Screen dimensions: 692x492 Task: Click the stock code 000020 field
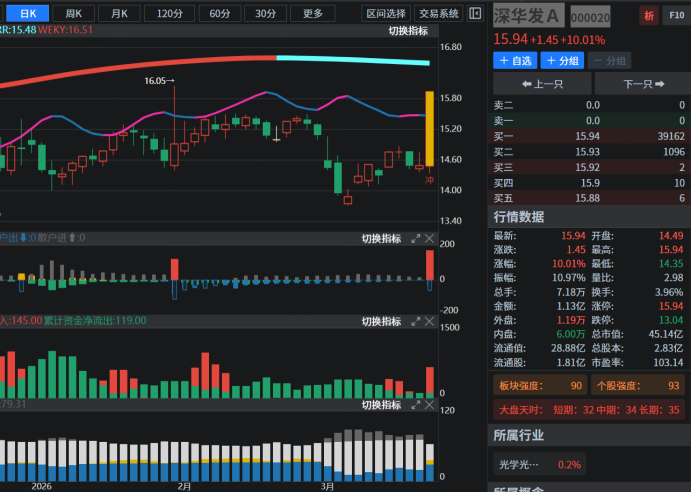coord(590,17)
